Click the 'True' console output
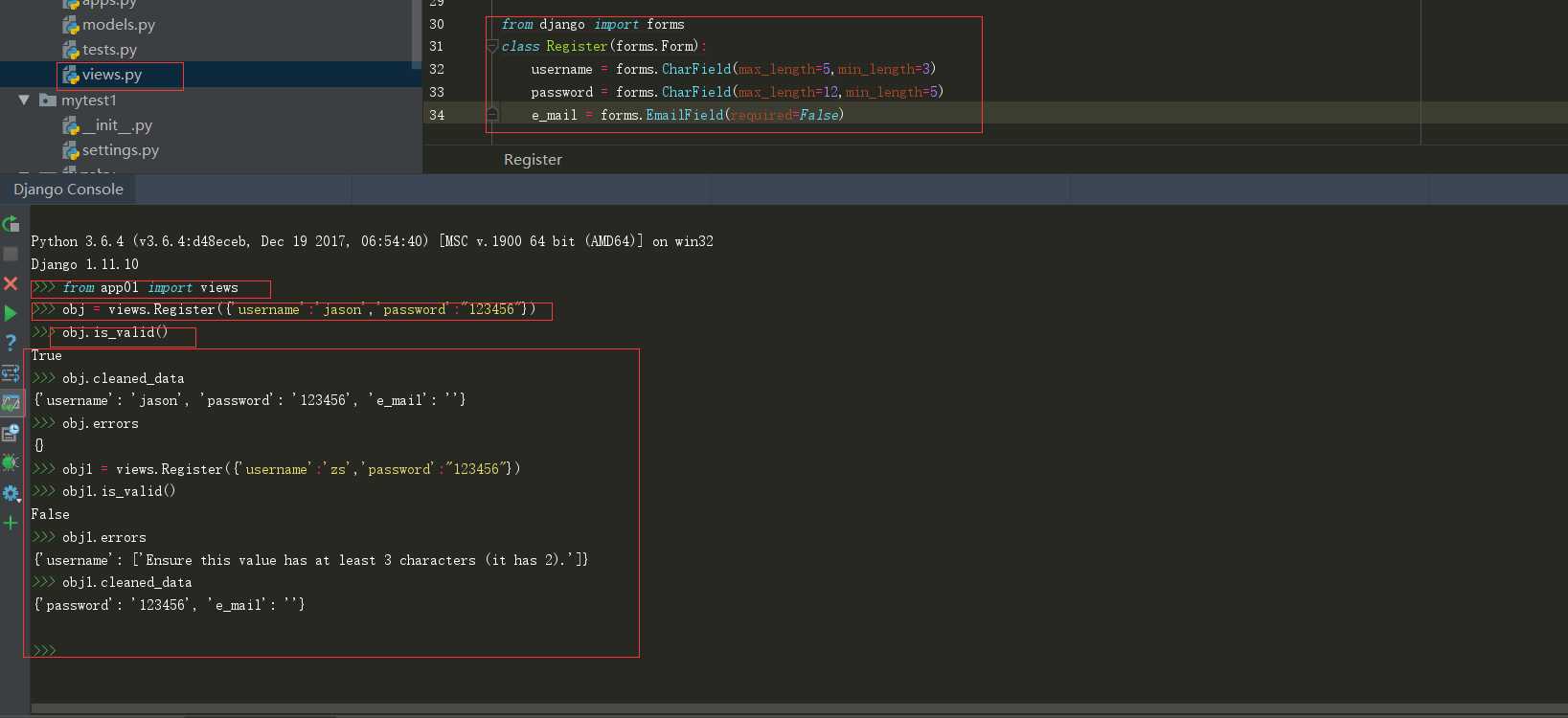1568x718 pixels. 46,355
